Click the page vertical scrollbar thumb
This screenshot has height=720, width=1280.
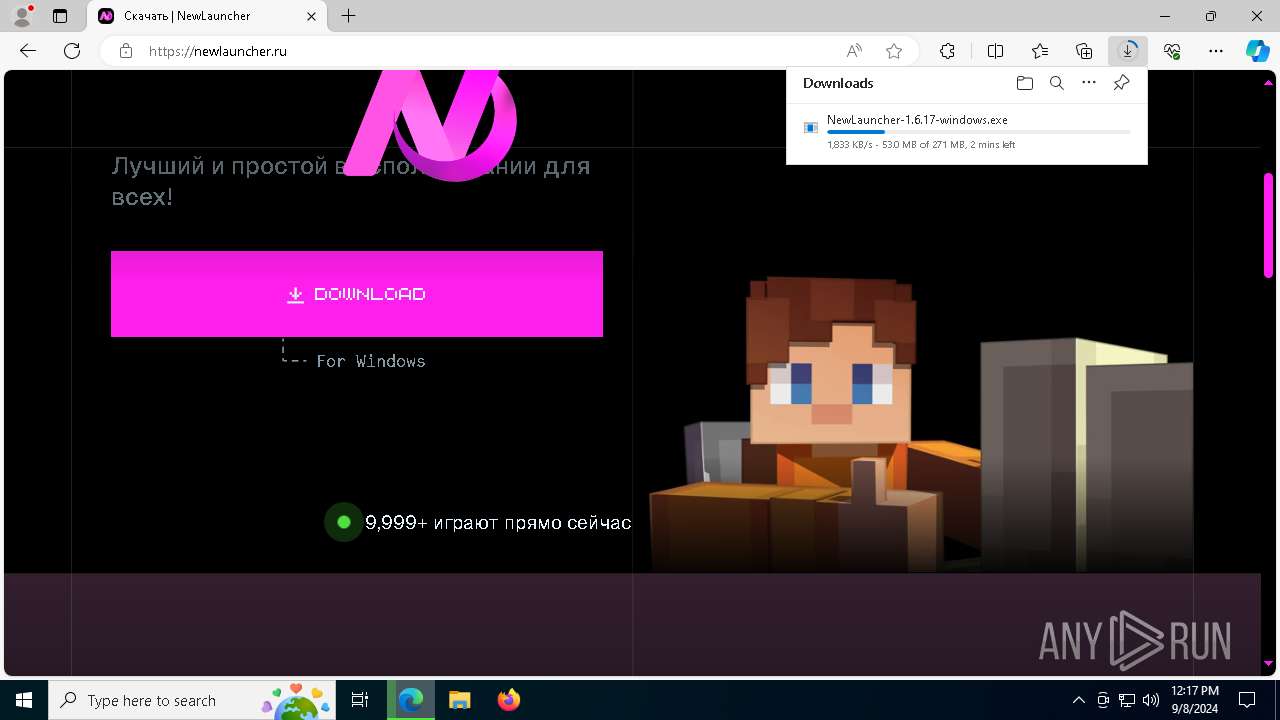[x=1268, y=225]
